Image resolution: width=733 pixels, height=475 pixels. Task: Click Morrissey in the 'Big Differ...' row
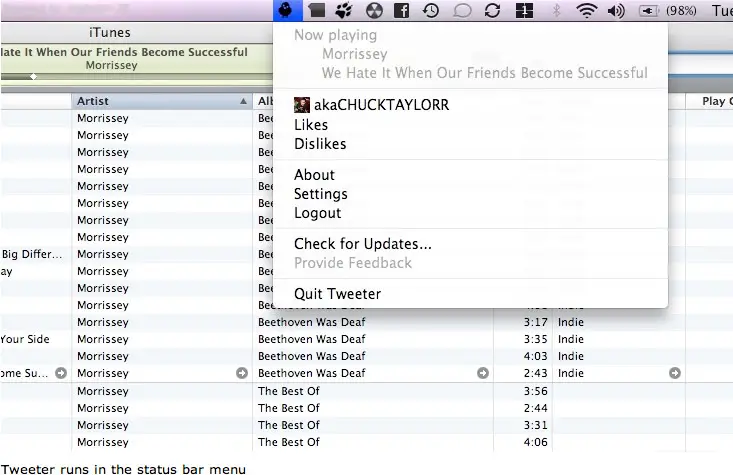[x=102, y=254]
